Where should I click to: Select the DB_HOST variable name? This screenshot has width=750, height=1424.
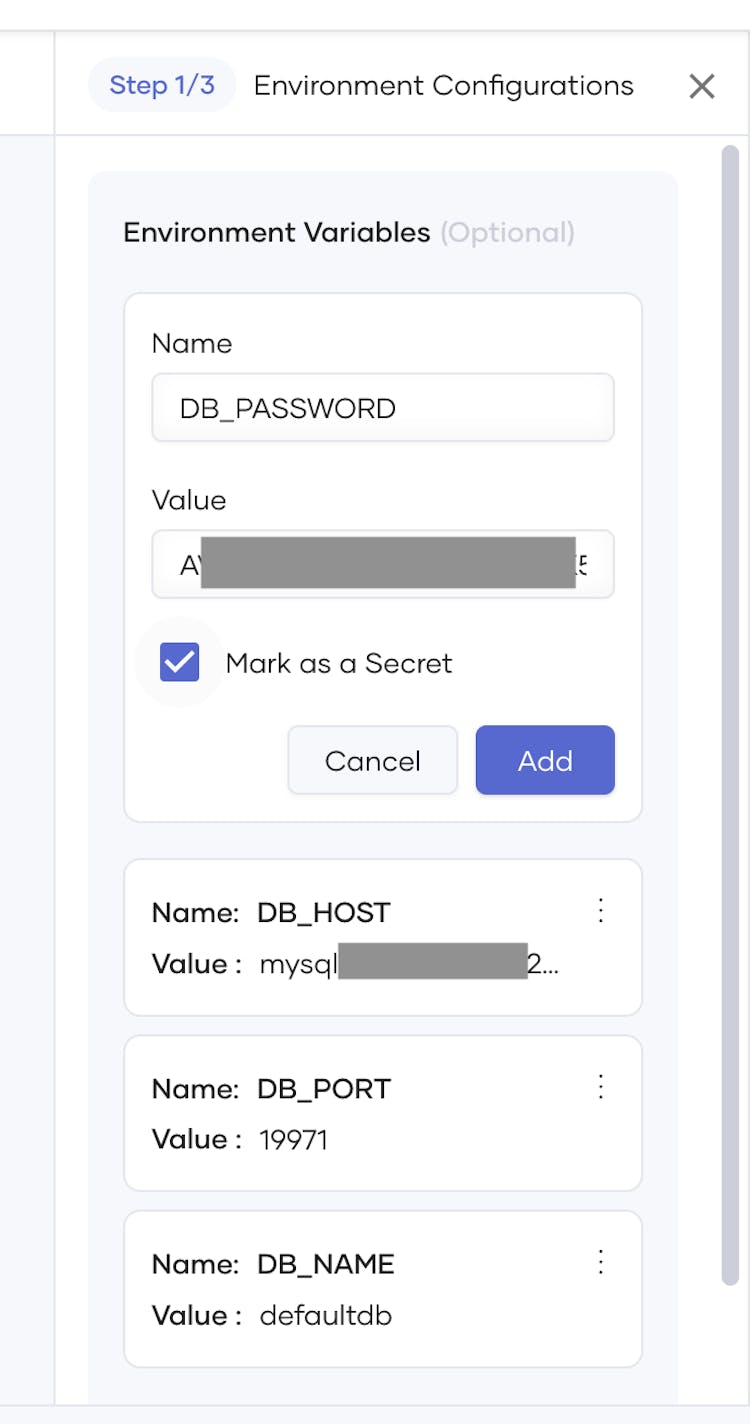coord(323,912)
